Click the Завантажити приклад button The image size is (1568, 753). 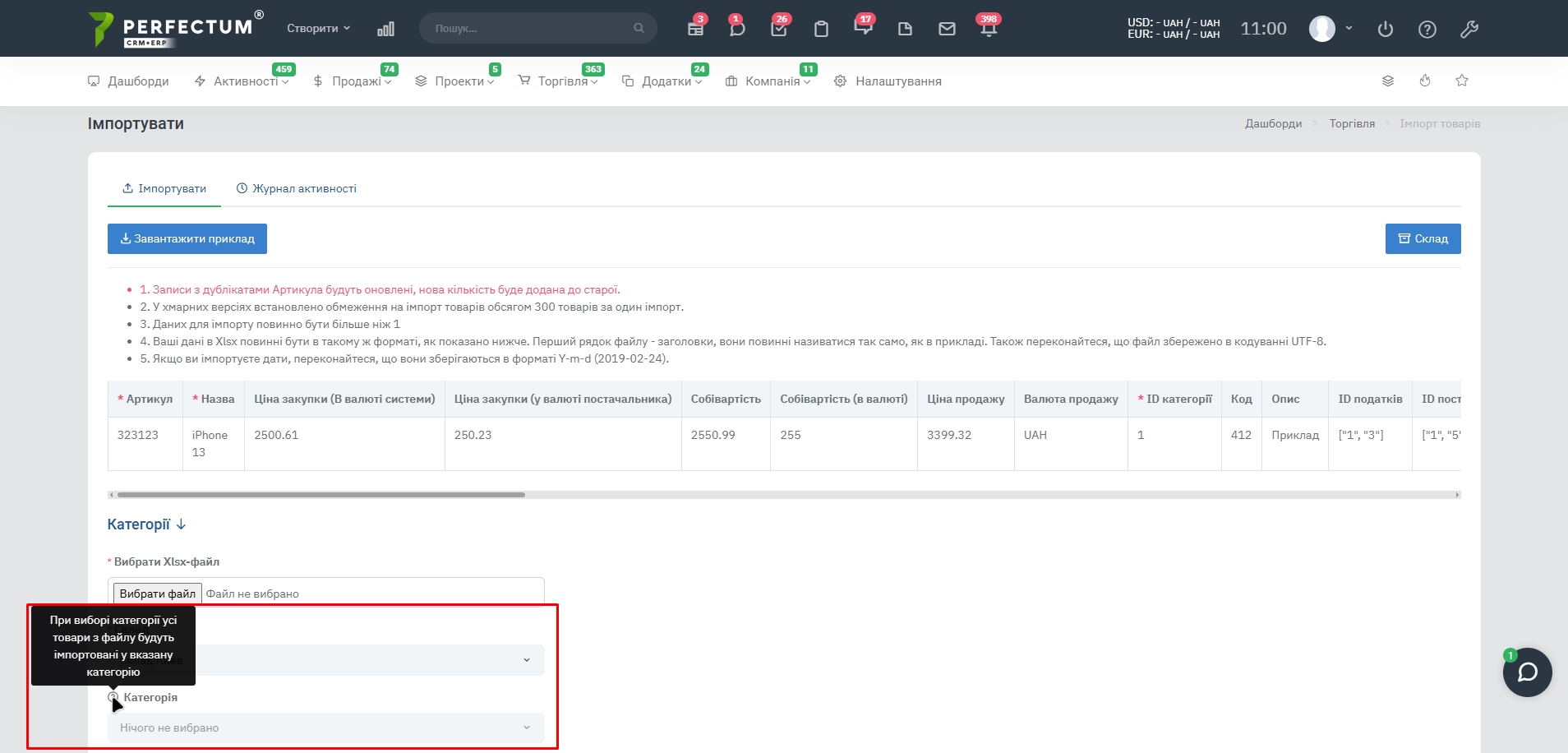pyautogui.click(x=187, y=238)
